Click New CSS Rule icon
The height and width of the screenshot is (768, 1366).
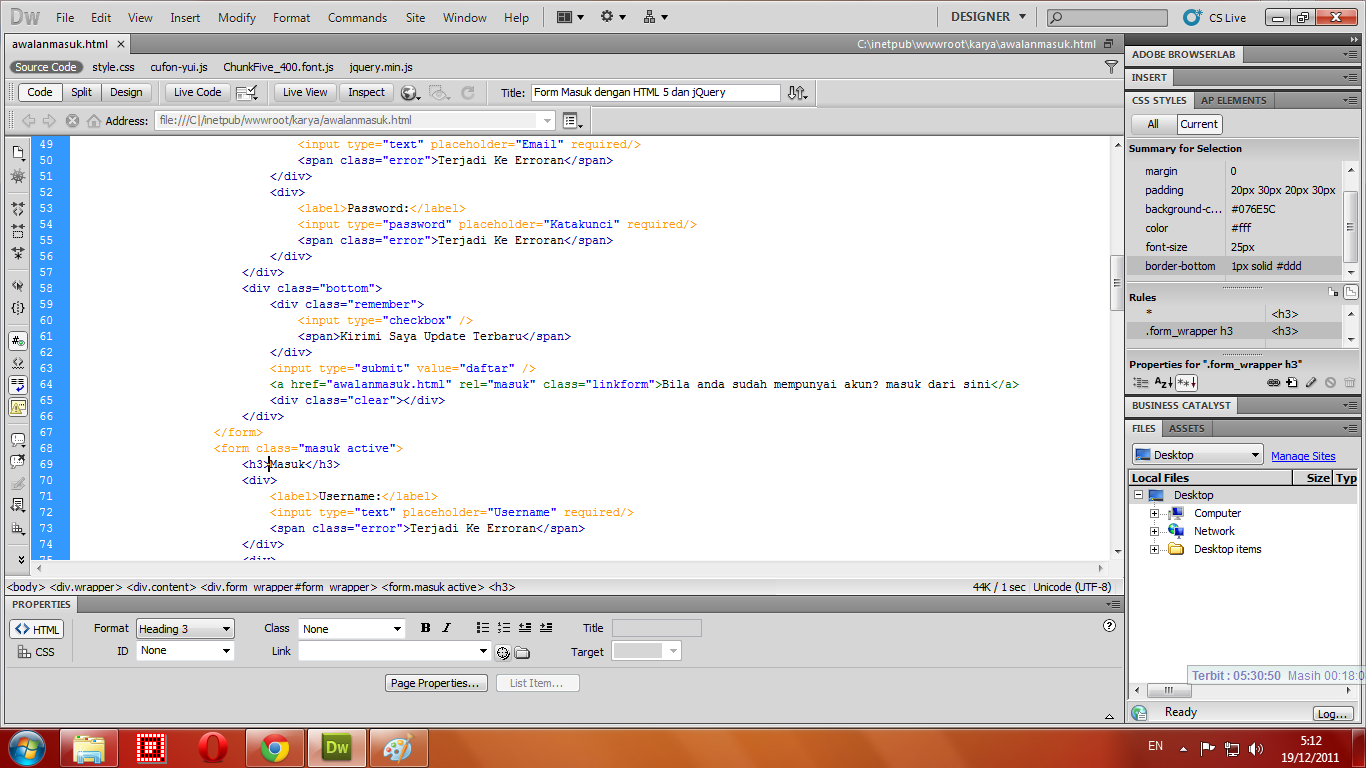1292,382
